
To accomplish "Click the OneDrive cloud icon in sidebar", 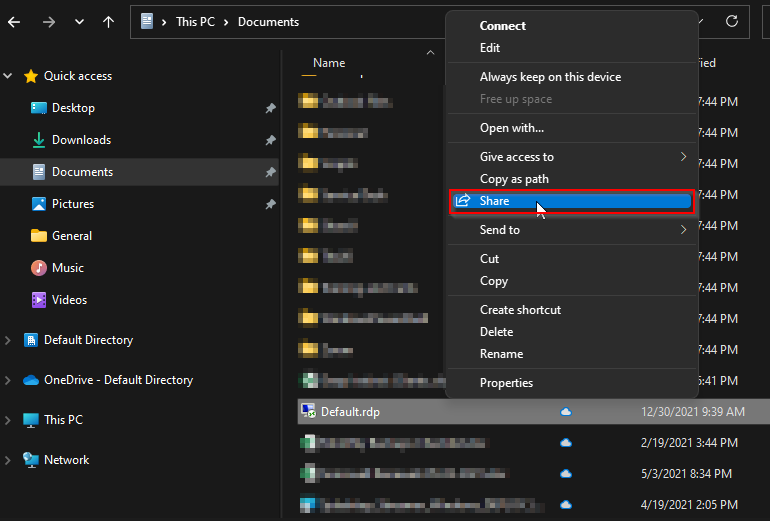I will tap(31, 380).
